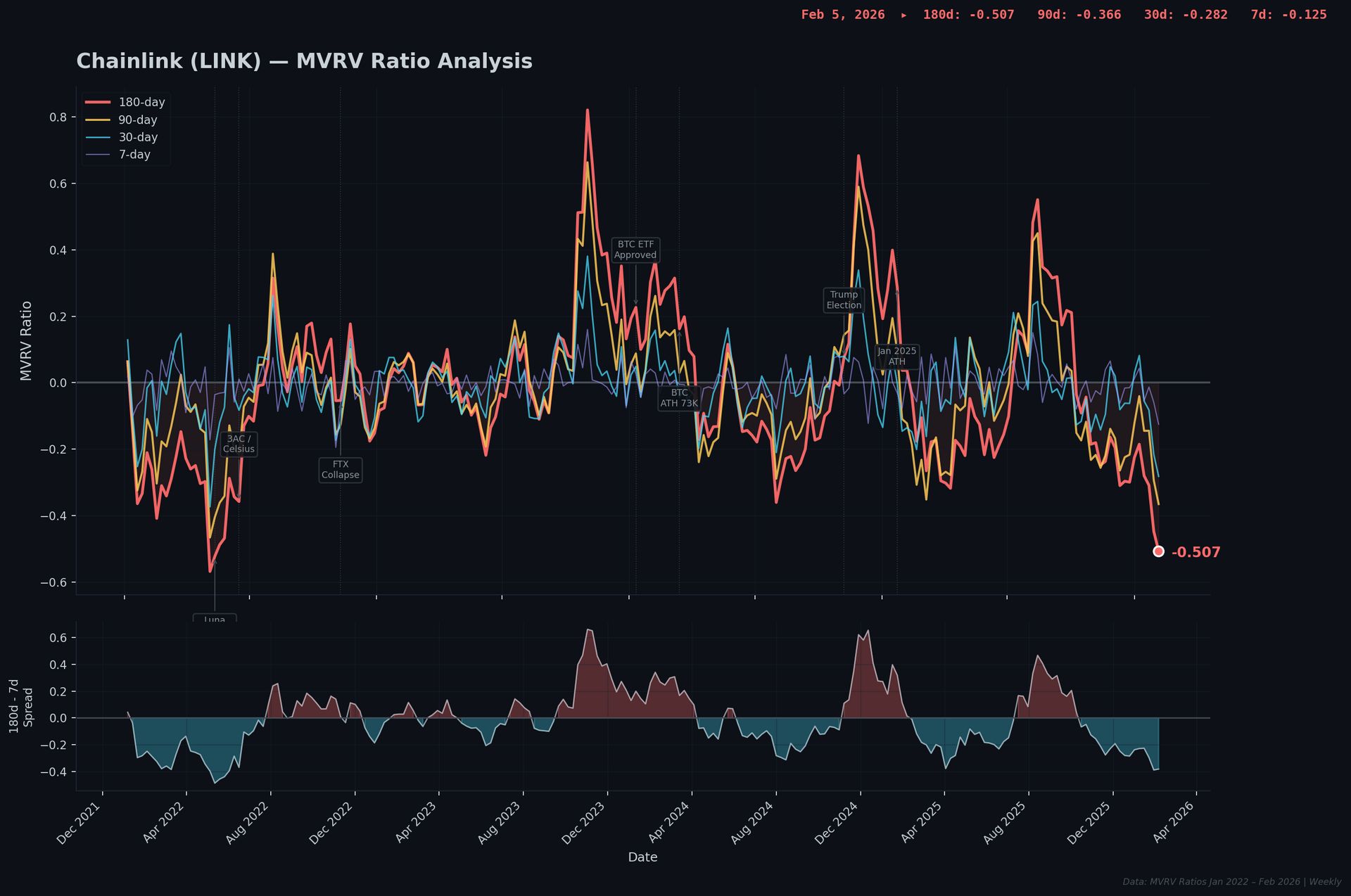The image size is (1351, 896).
Task: Click the FTX Collapse annotation box
Action: click(341, 470)
